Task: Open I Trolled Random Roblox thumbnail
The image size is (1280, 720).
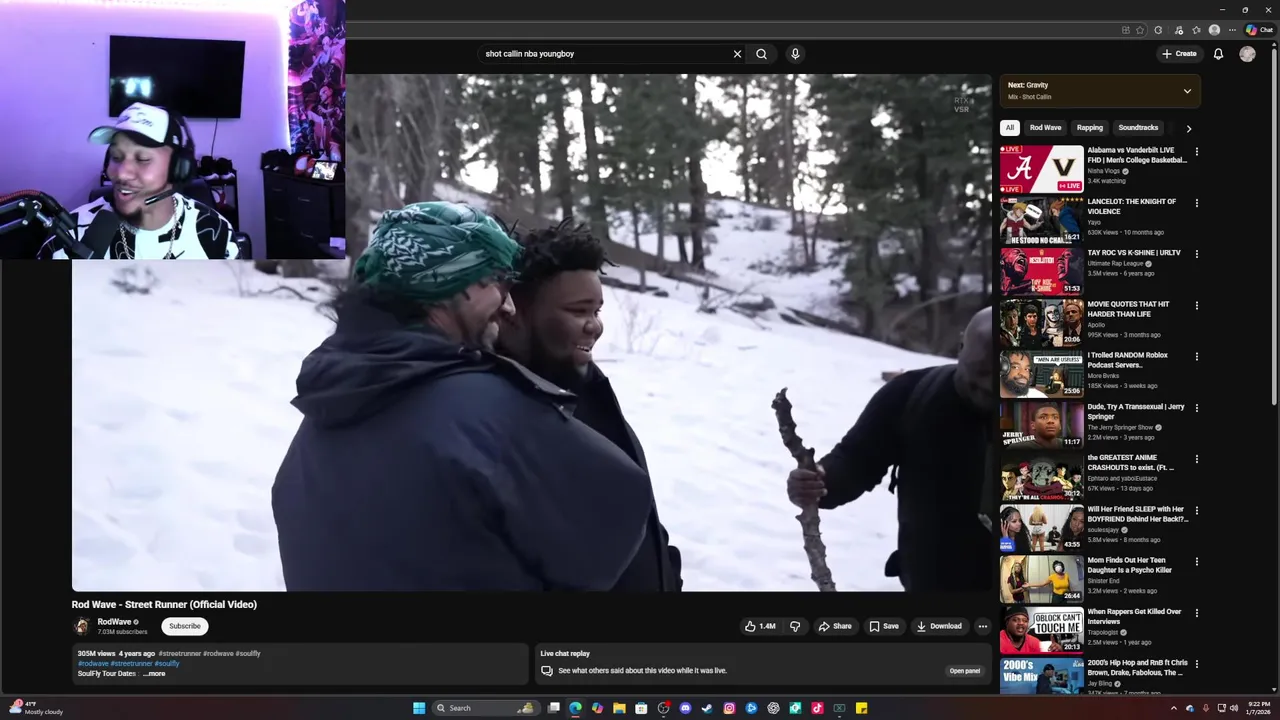Action: [1041, 374]
